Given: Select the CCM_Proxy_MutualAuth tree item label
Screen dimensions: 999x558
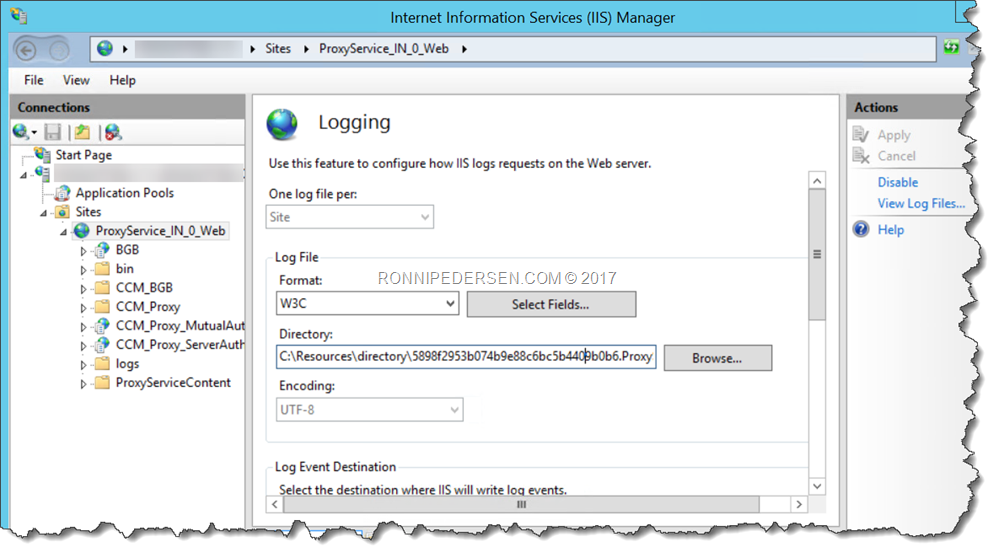Looking at the screenshot, I should point(180,326).
